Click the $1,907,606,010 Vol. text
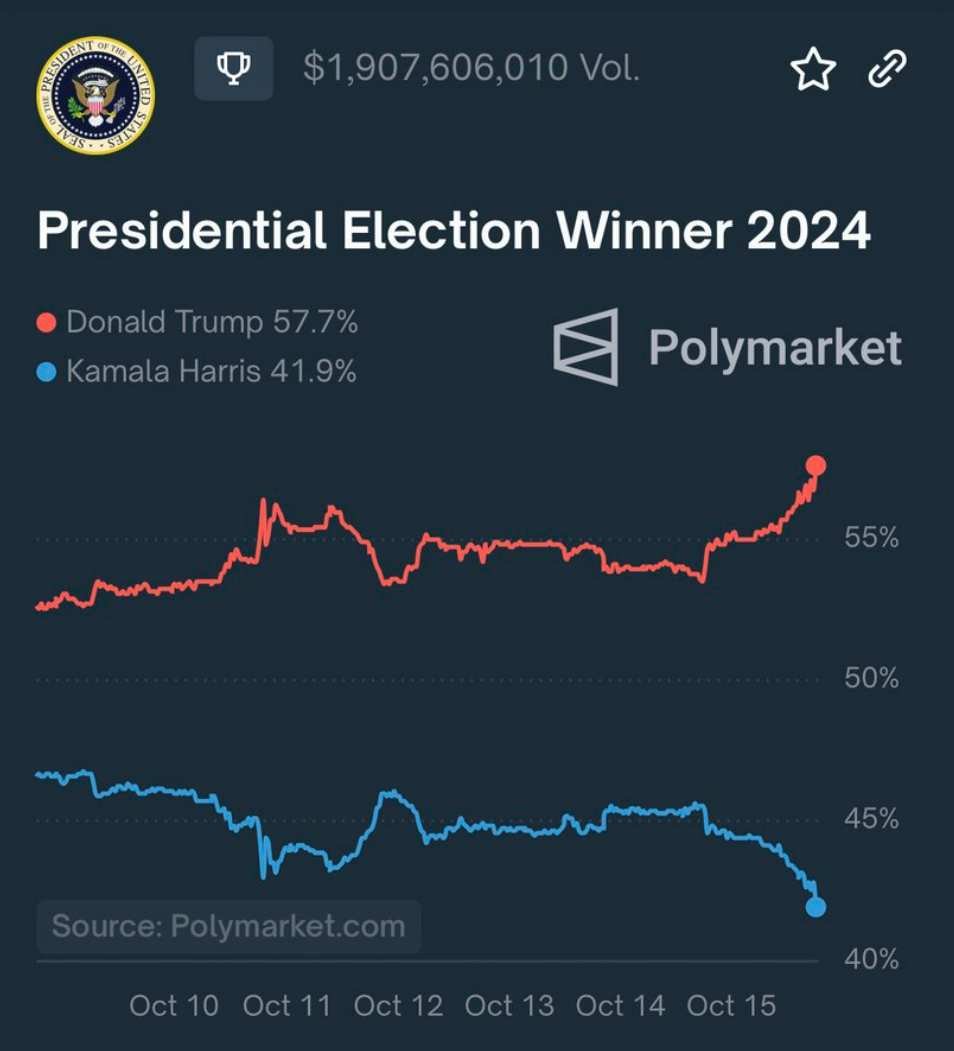The width and height of the screenshot is (954, 1051). pos(471,68)
